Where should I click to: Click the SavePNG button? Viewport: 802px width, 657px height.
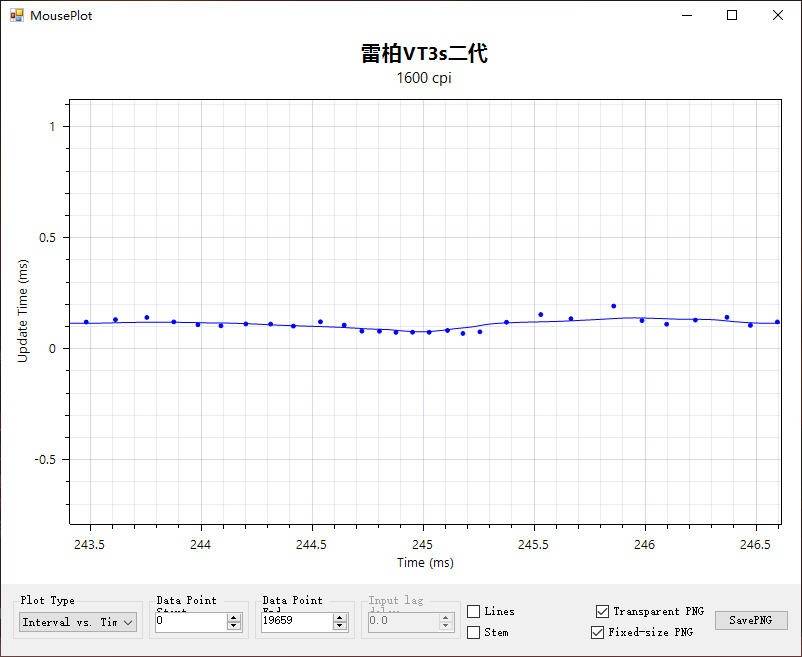pyautogui.click(x=751, y=620)
